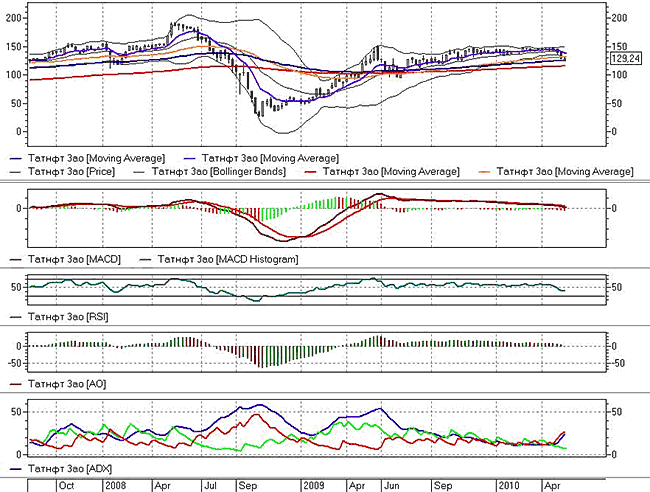Viewport: 650px width, 492px height.
Task: Click the -50 value on the AO panel's left axis
Action: point(14,364)
